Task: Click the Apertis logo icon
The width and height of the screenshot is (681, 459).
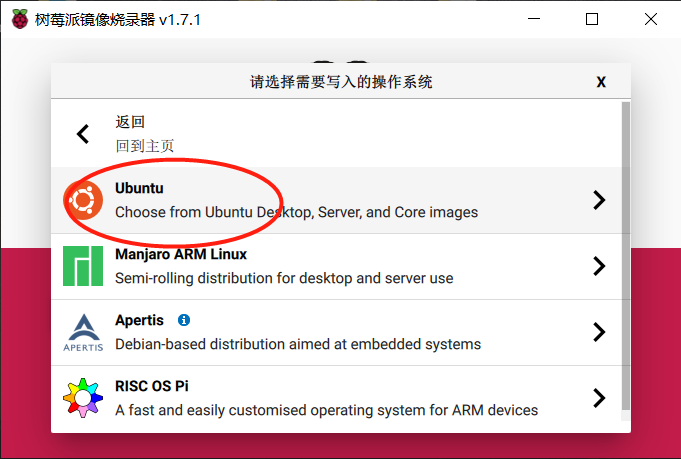Action: tap(83, 332)
